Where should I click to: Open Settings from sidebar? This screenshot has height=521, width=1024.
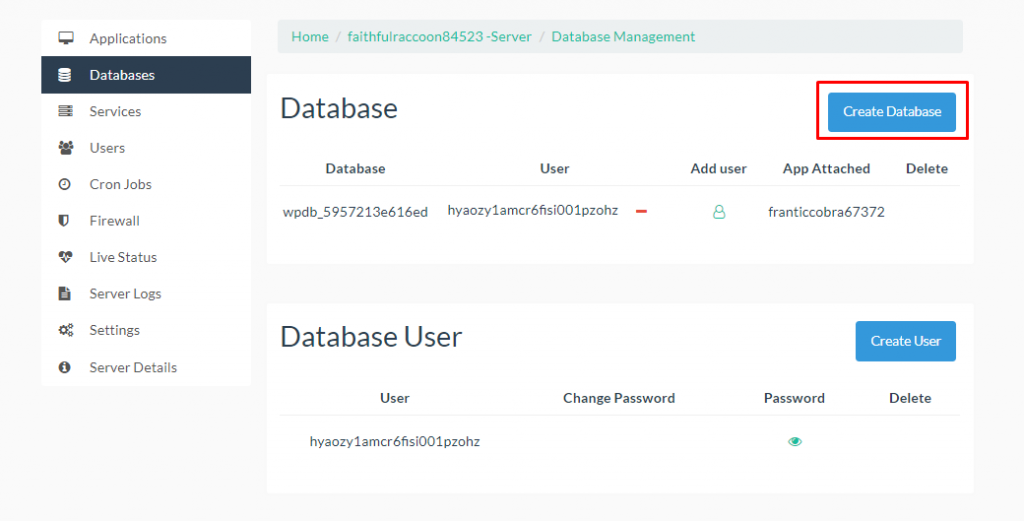[146, 330]
